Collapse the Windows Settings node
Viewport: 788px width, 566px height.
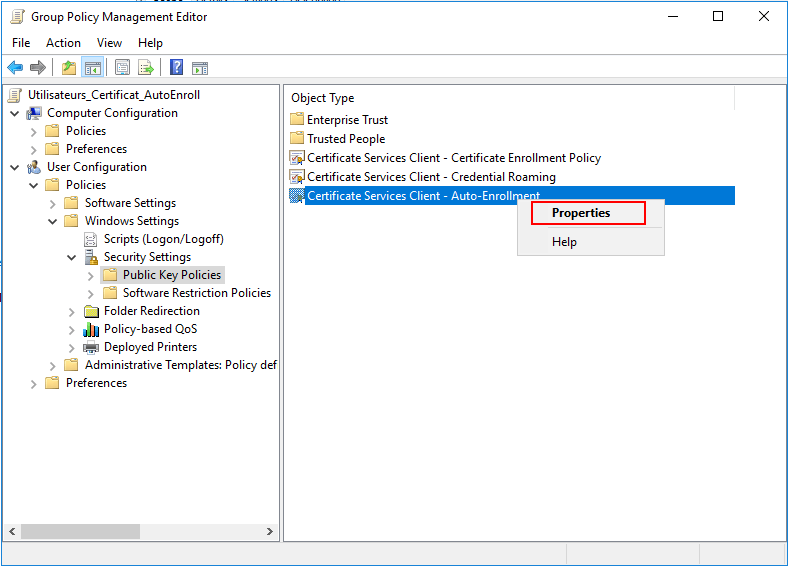pyautogui.click(x=53, y=221)
